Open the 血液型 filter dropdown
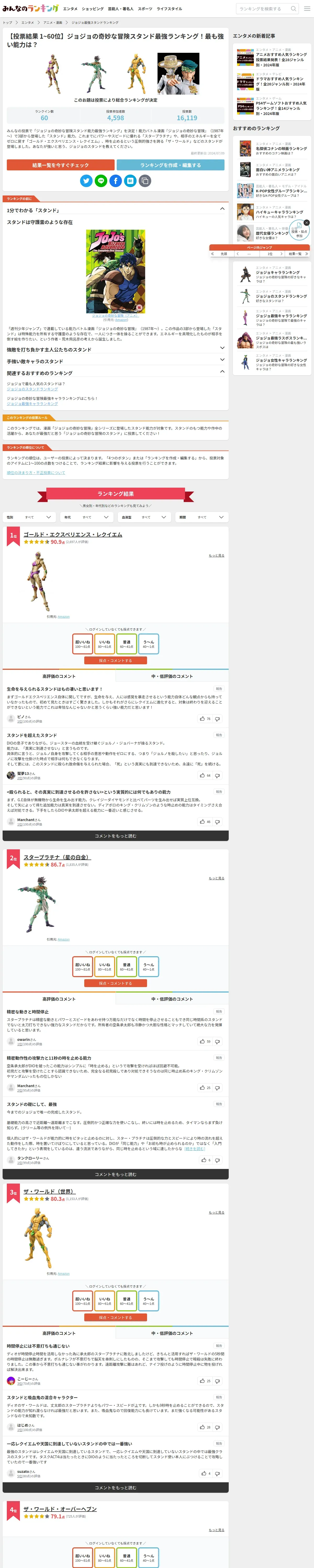The height and width of the screenshot is (1568, 314). pyautogui.click(x=144, y=517)
